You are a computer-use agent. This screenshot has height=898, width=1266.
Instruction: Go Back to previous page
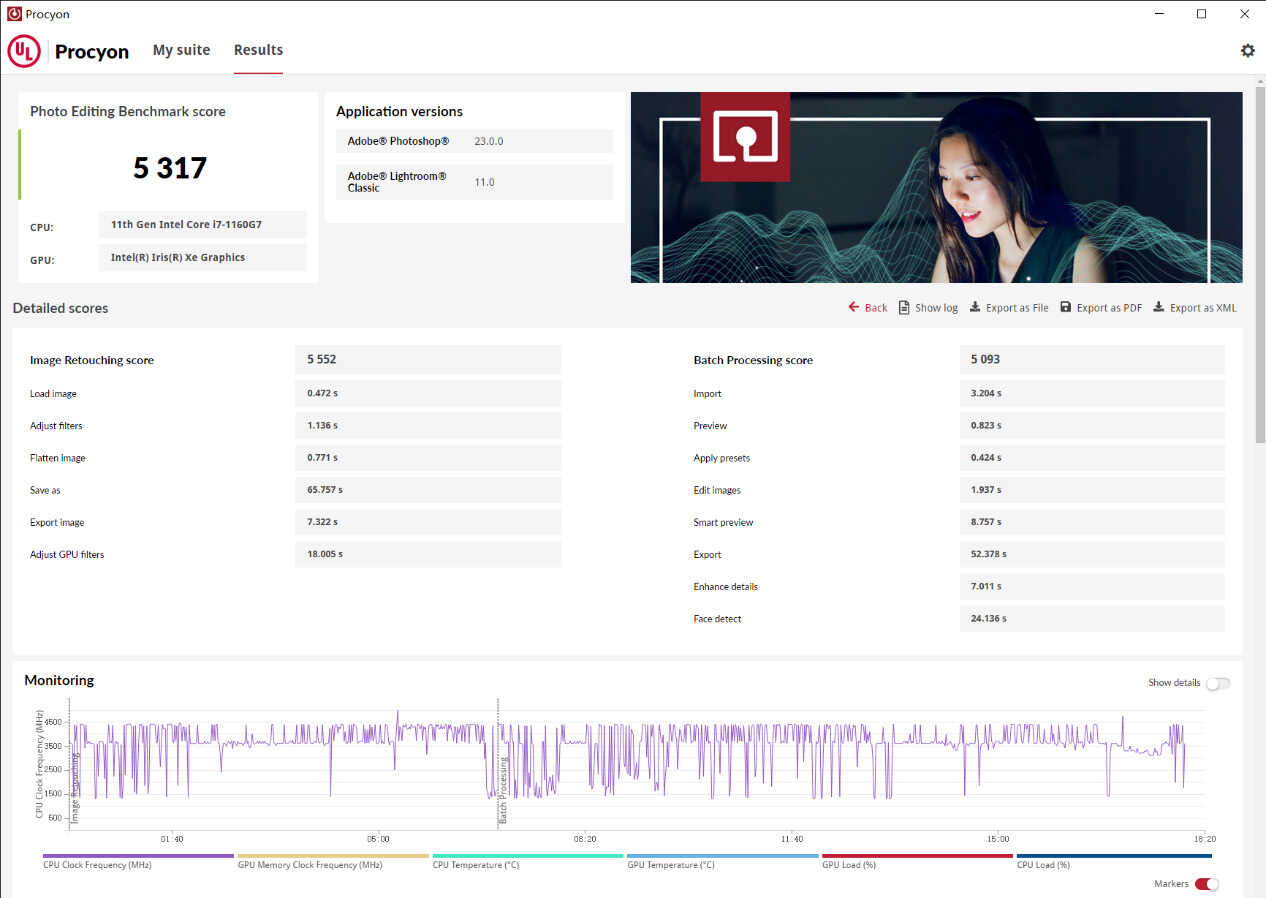[x=876, y=308]
